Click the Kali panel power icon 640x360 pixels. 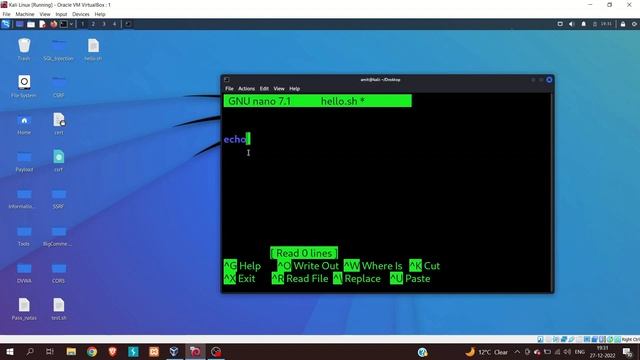click(x=634, y=24)
